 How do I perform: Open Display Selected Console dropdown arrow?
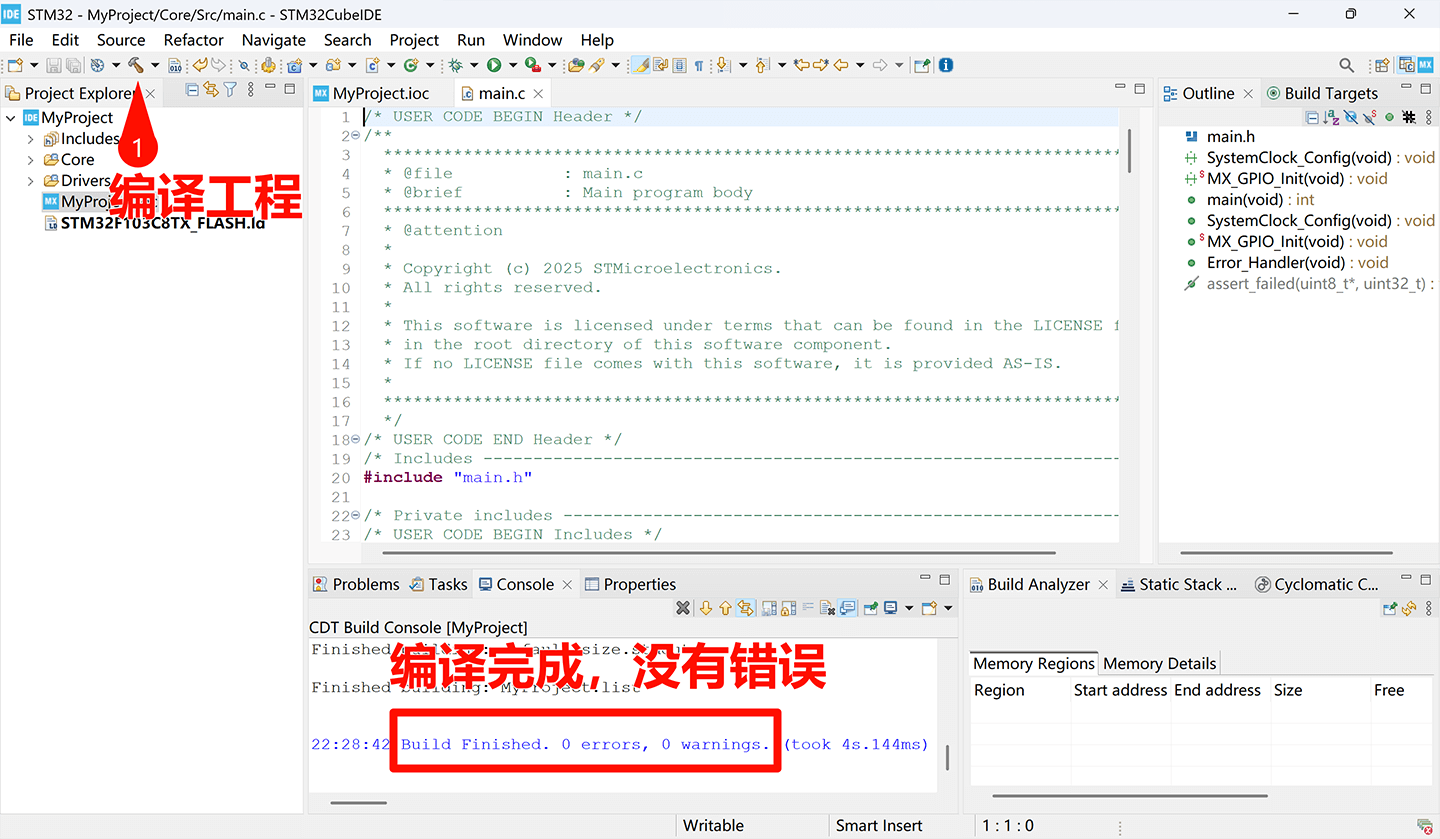click(x=909, y=608)
